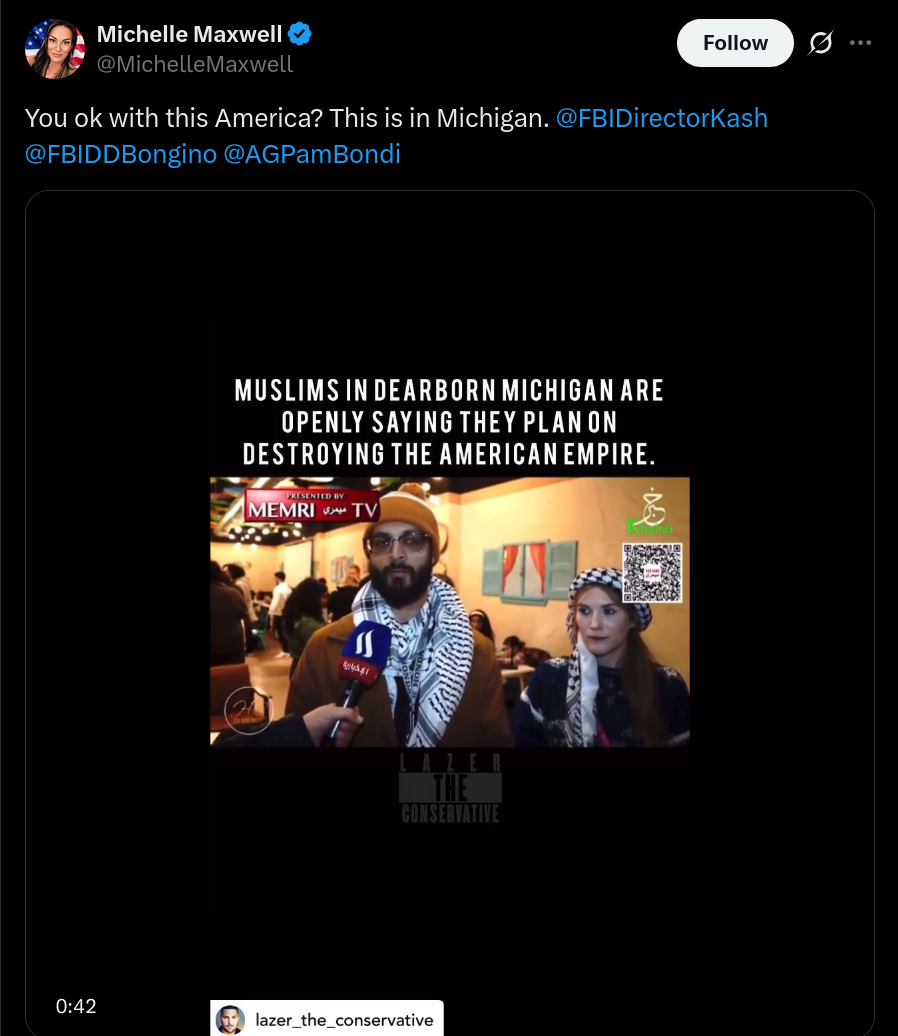Click the Michelle Maxwell display name
The image size is (898, 1036).
click(x=190, y=34)
